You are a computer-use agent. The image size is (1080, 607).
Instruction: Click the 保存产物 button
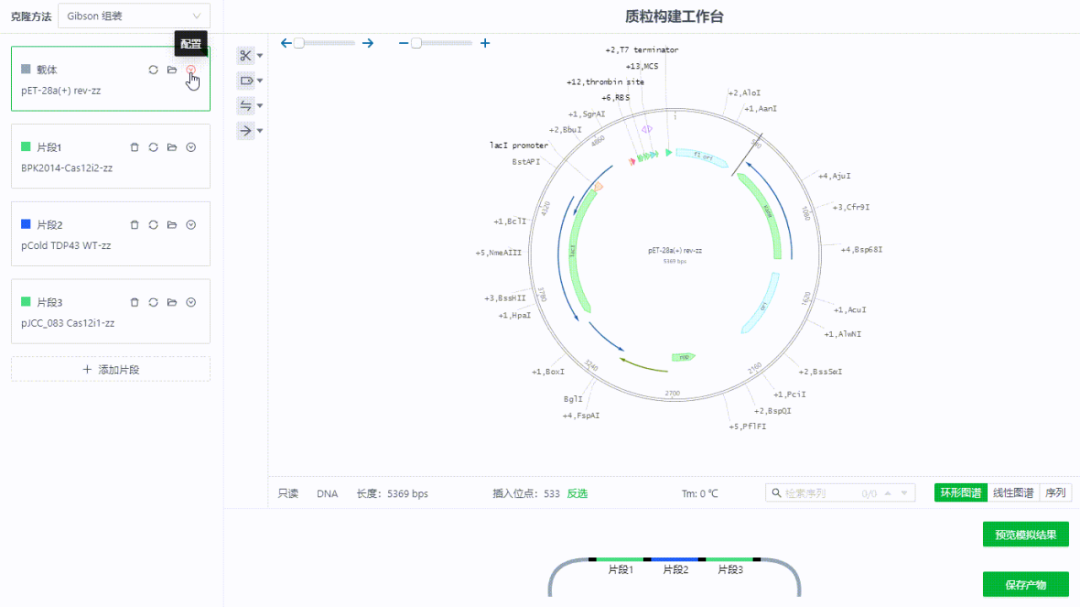[1026, 585]
